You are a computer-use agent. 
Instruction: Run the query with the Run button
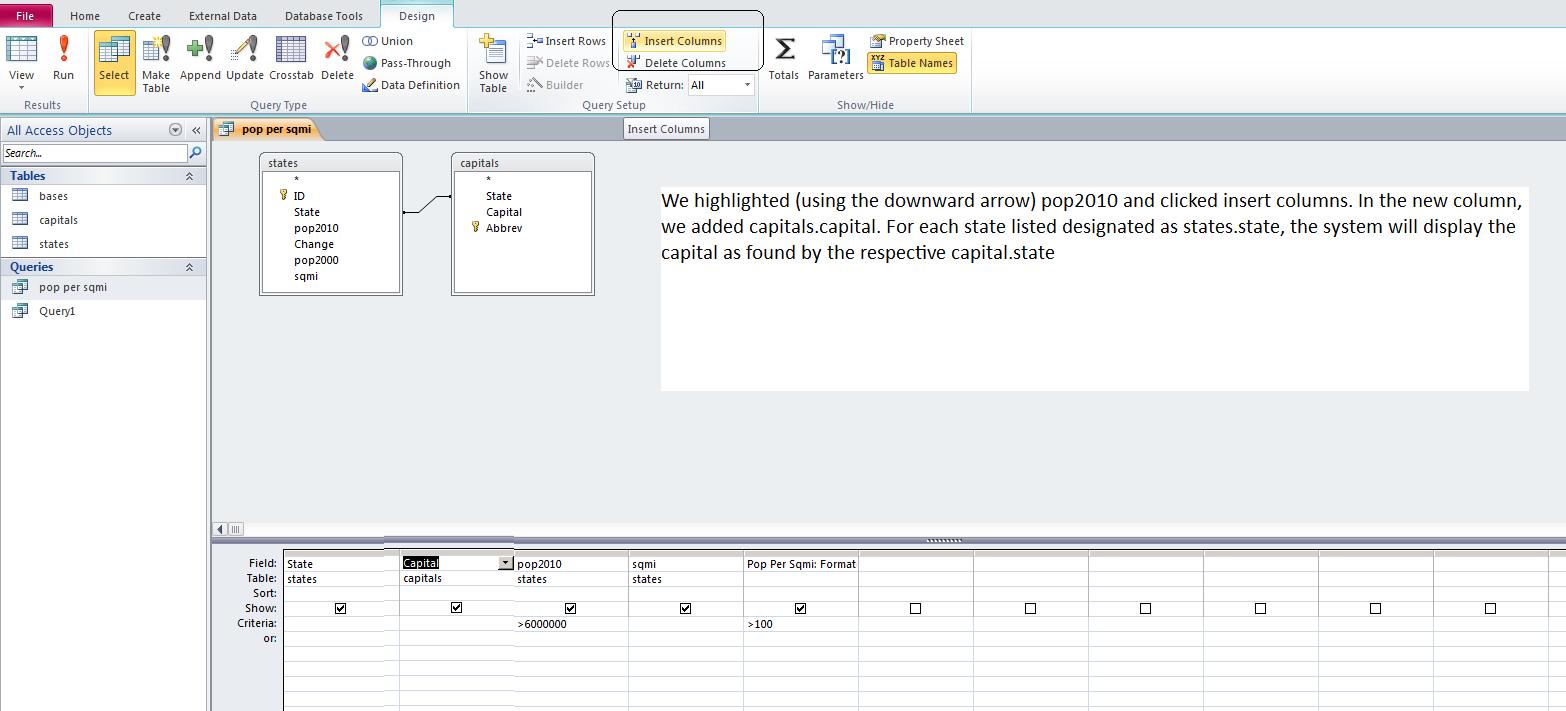pyautogui.click(x=63, y=60)
